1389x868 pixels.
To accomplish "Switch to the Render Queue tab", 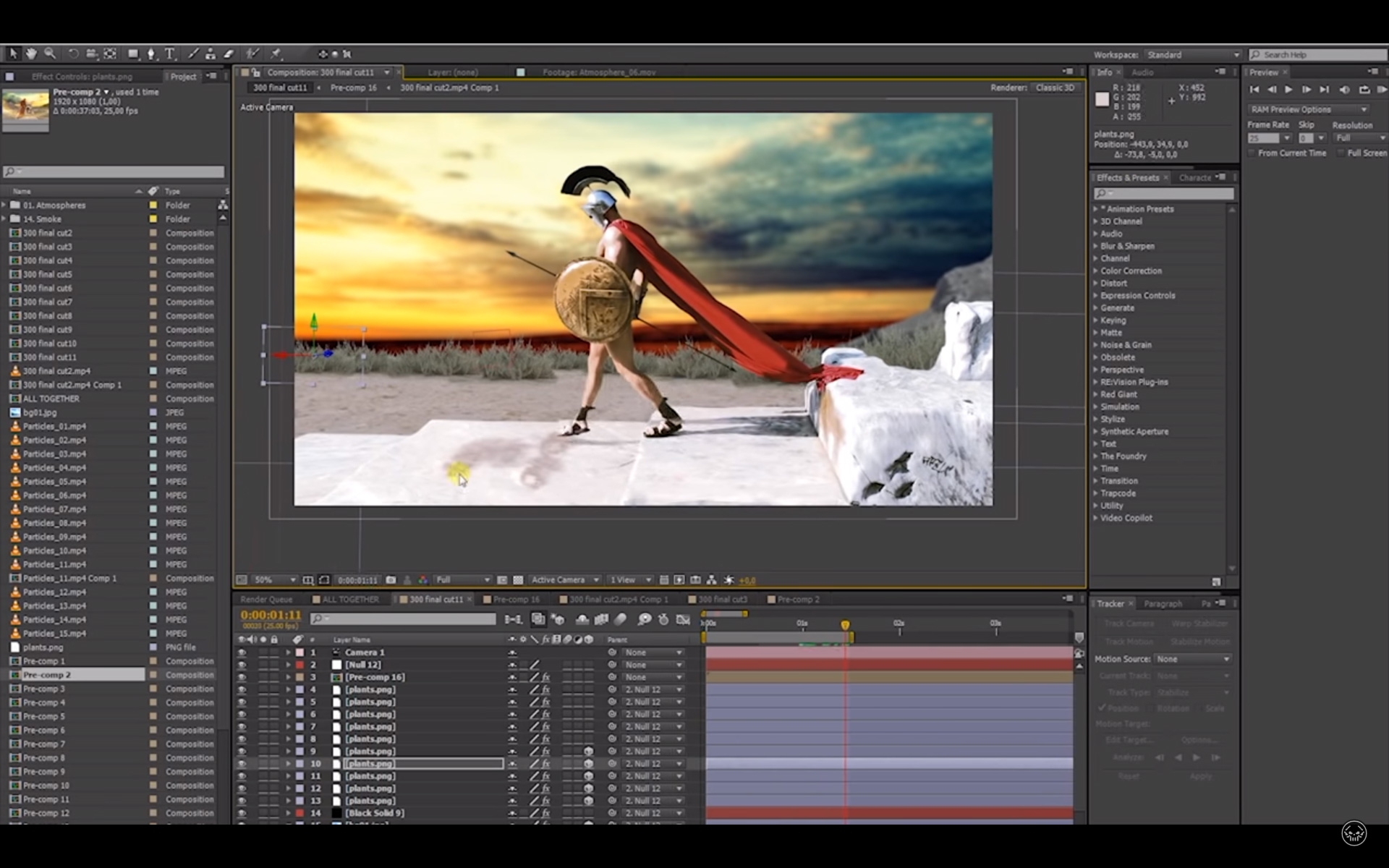I will tap(266, 600).
